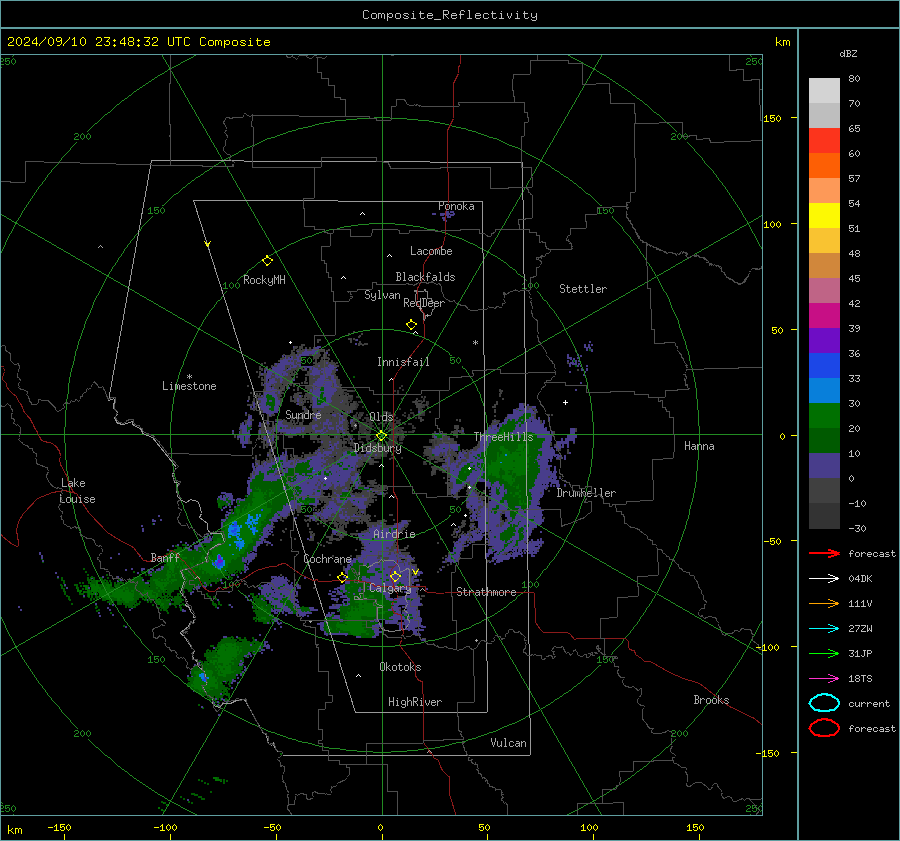Image resolution: width=900 pixels, height=841 pixels.
Task: Select the yellow diamond marker below RedDeer
Action: (x=412, y=325)
